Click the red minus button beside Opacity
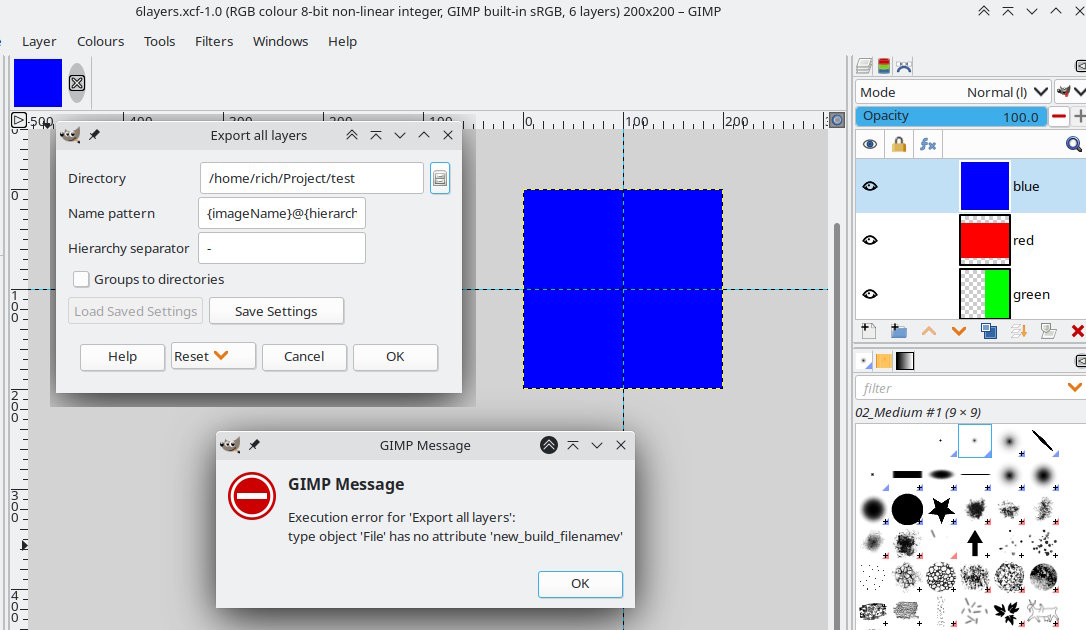Screen dimensions: 1086x630 click(1058, 116)
